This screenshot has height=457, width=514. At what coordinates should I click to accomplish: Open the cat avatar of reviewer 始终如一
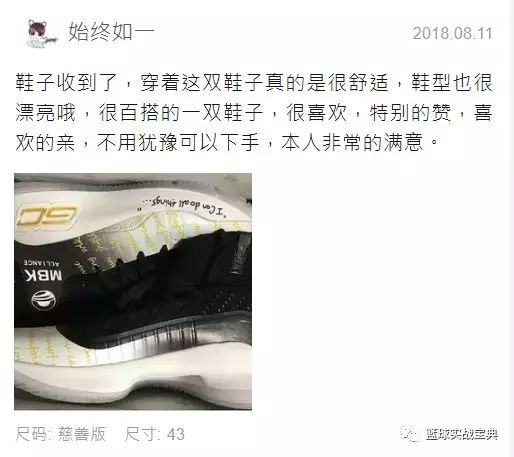(41, 33)
